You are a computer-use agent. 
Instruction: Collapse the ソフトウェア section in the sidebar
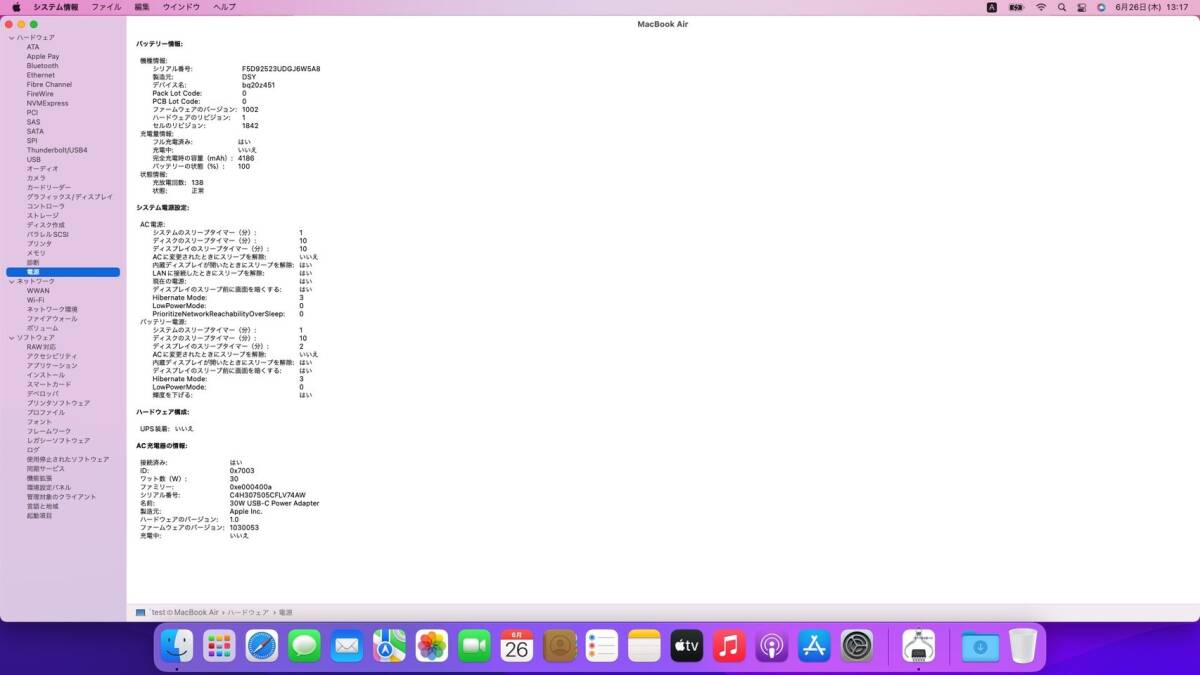click(11, 338)
